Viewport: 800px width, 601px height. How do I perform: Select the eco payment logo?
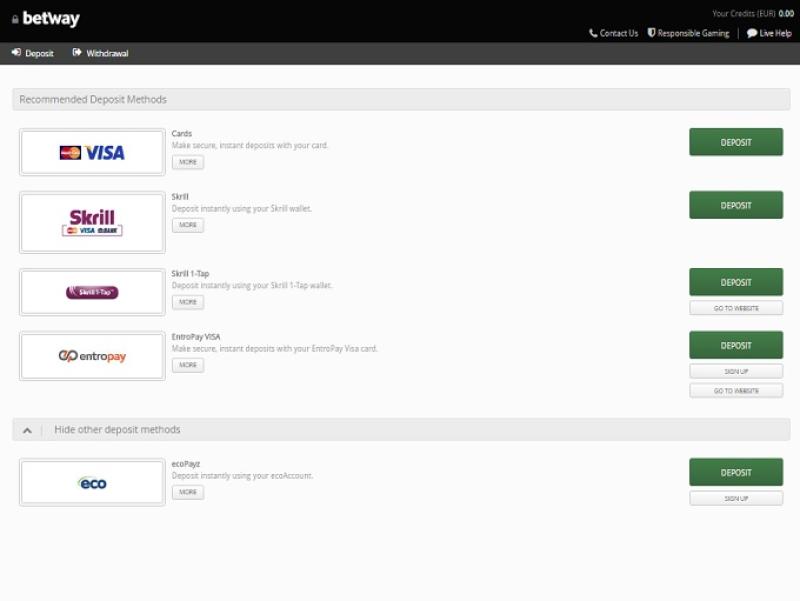tap(92, 483)
